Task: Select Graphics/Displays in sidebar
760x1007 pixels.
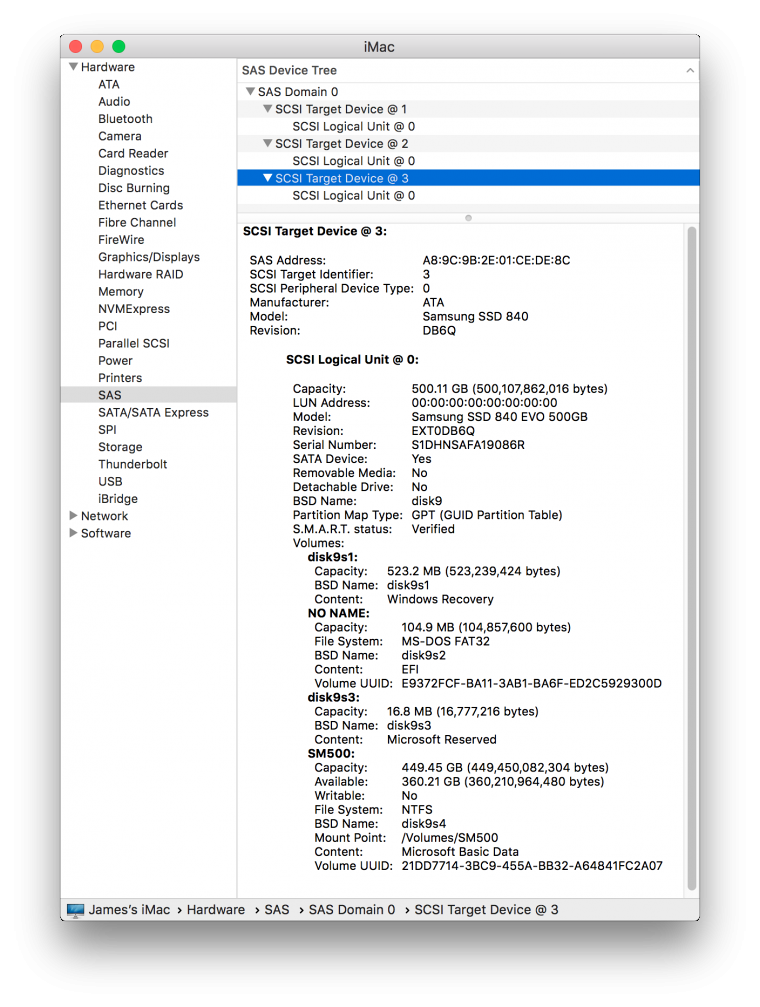Action: click(x=149, y=257)
